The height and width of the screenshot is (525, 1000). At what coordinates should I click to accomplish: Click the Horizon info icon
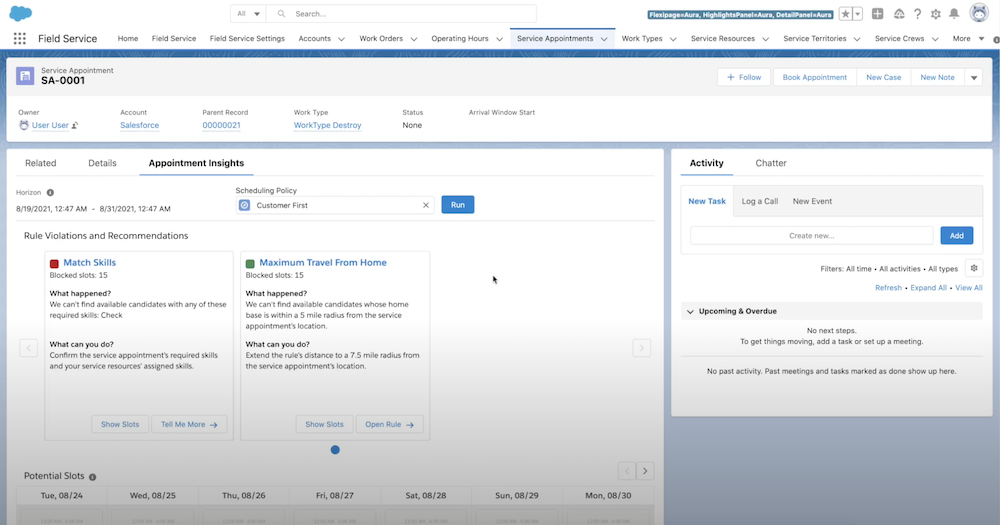pos(50,192)
